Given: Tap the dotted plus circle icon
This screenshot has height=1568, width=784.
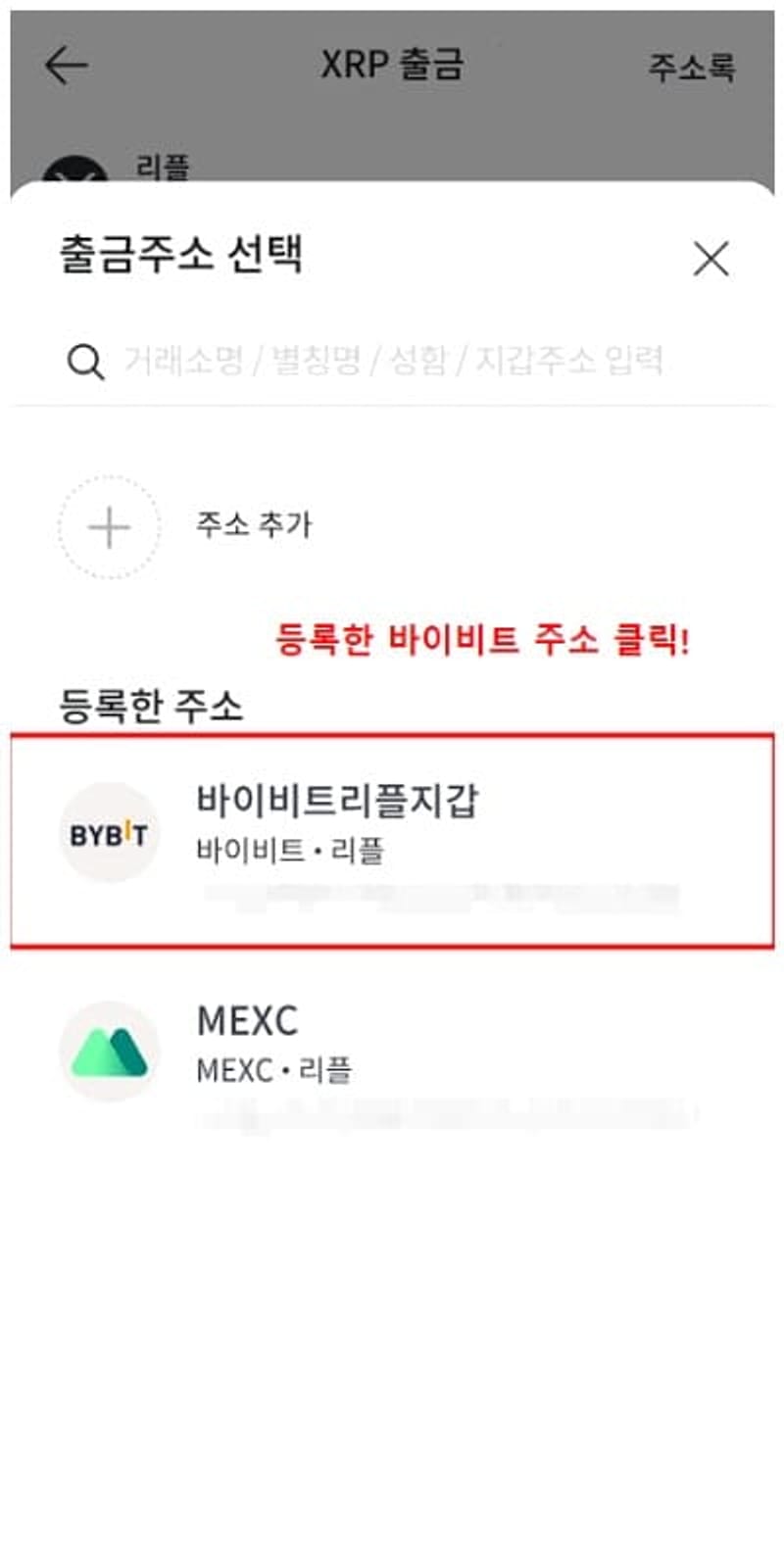Looking at the screenshot, I should [109, 527].
